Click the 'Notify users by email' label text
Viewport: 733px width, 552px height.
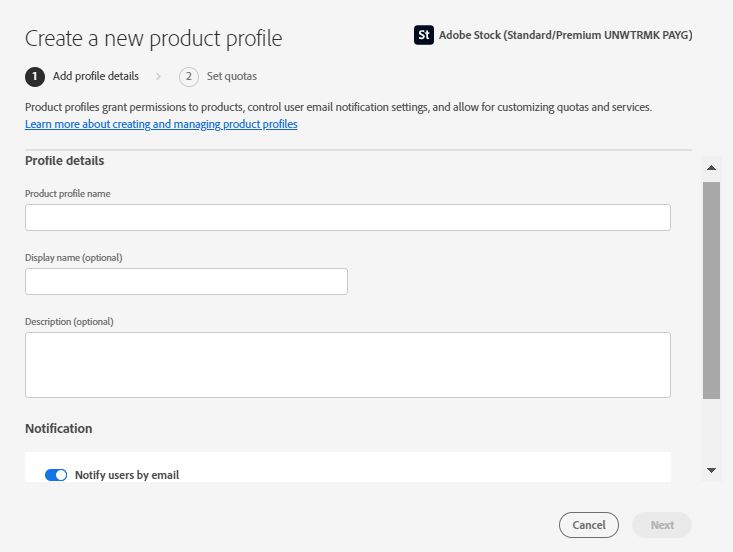127,475
